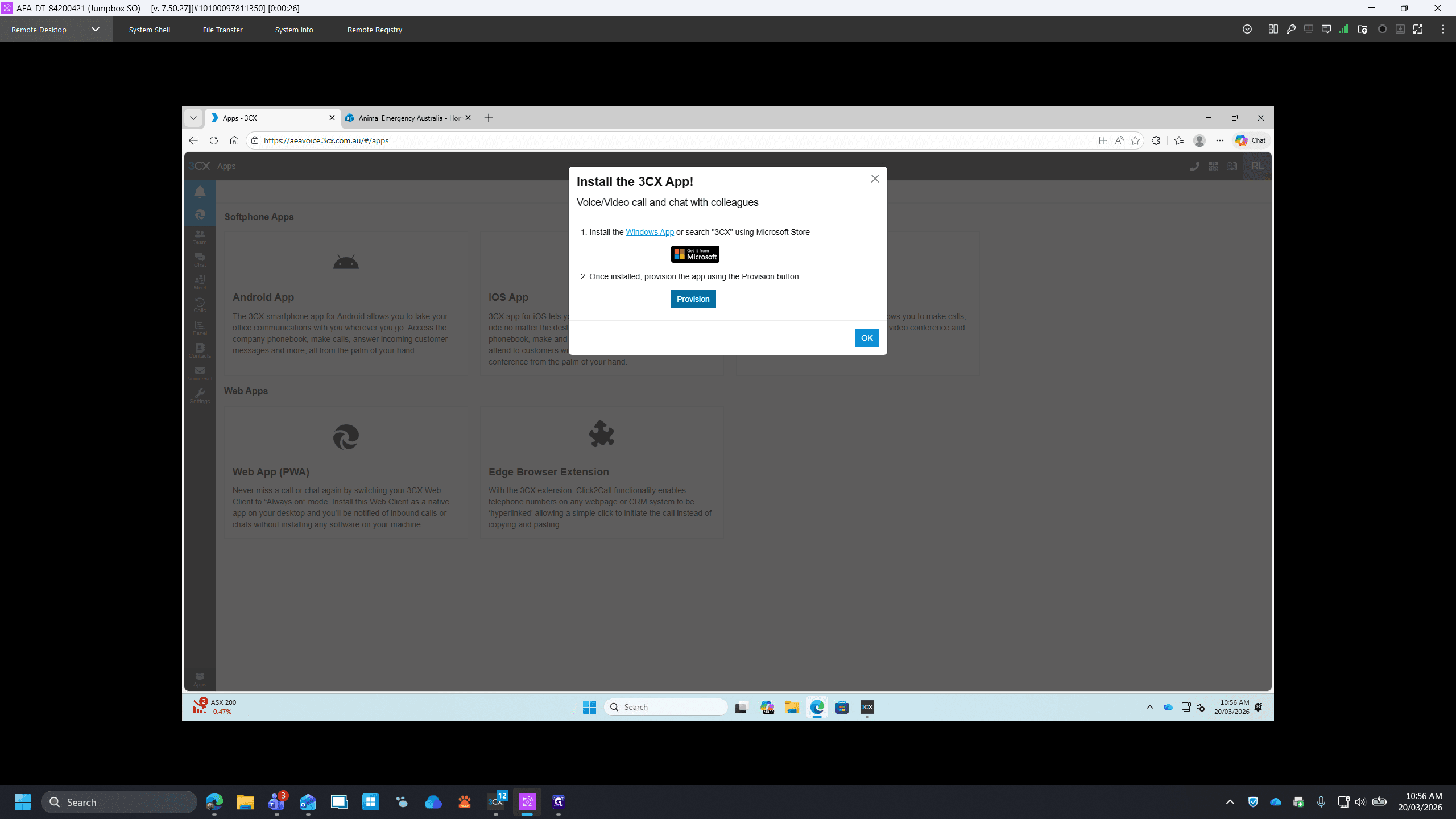This screenshot has width=1456, height=819.
Task: Open File Explorer on the remote taskbar
Action: pyautogui.click(x=792, y=707)
